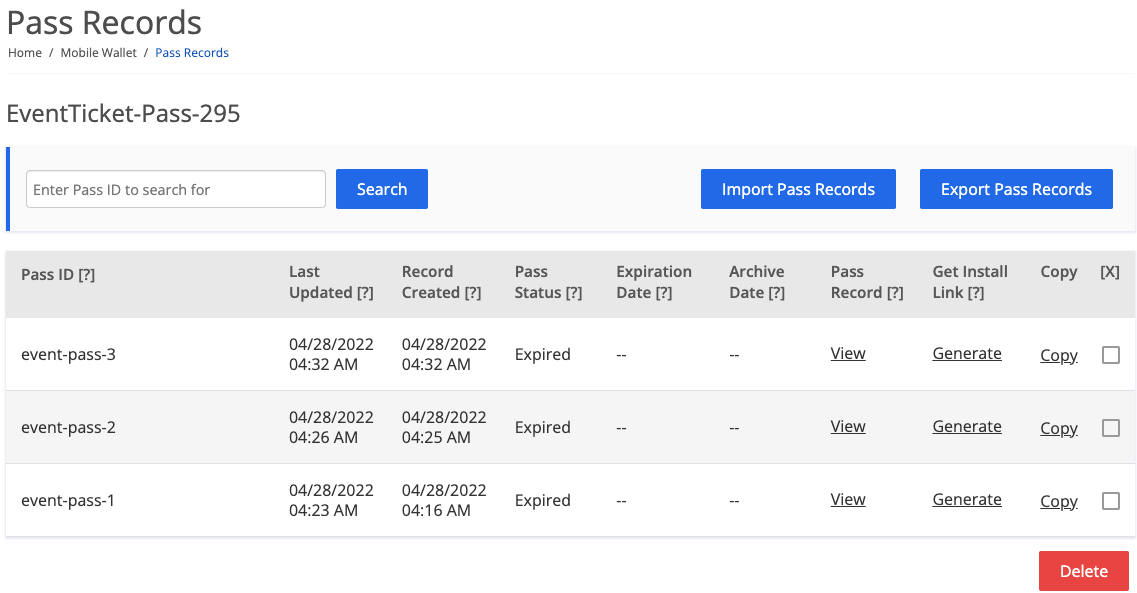Navigate to Mobile Wallet breadcrumb
Image resolution: width=1137 pixels, height=593 pixels.
point(98,53)
